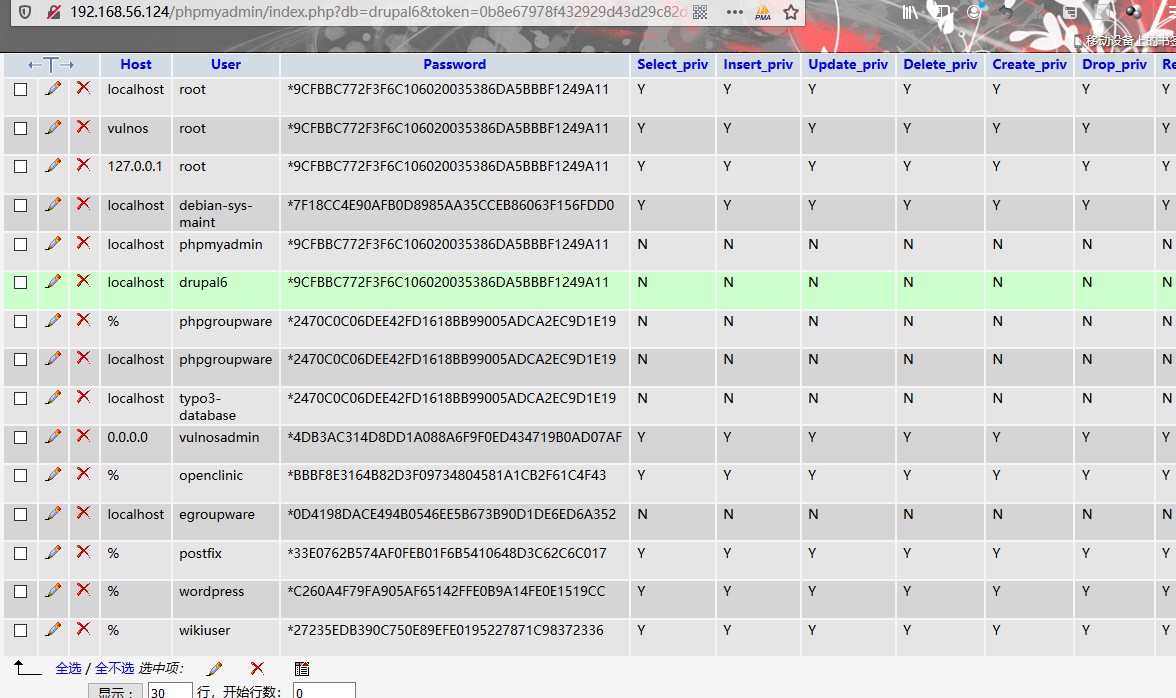
Task: Check the phpmyadmin row checkbox
Action: tap(20, 244)
